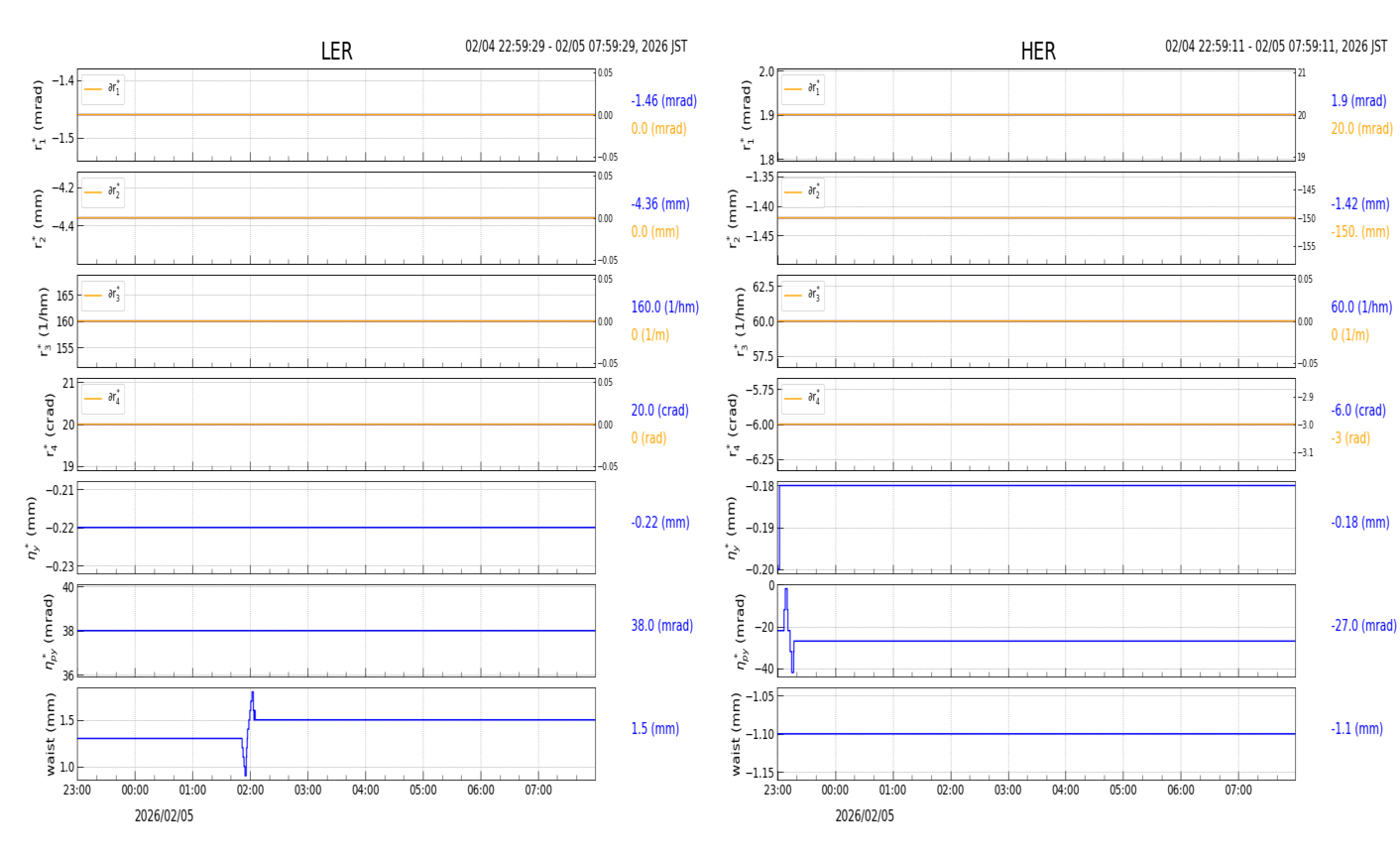This screenshot has width=1400, height=857.
Task: Click the HER waist (mm) axis label
Action: point(736,734)
